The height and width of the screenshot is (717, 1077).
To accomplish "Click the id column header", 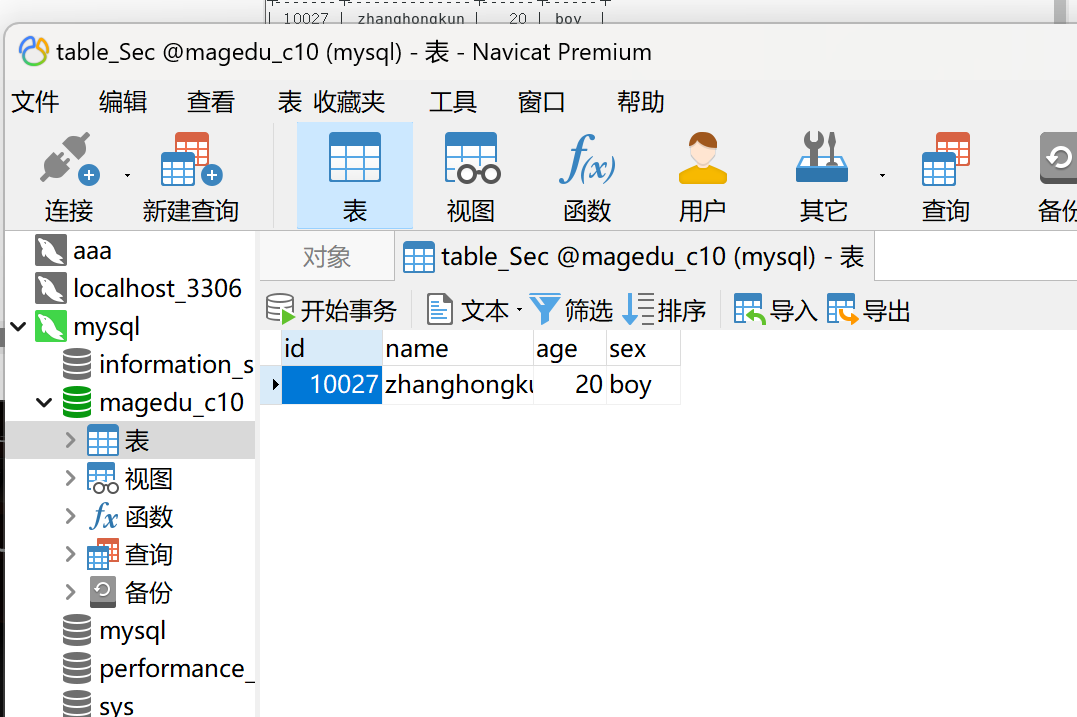I will (332, 348).
